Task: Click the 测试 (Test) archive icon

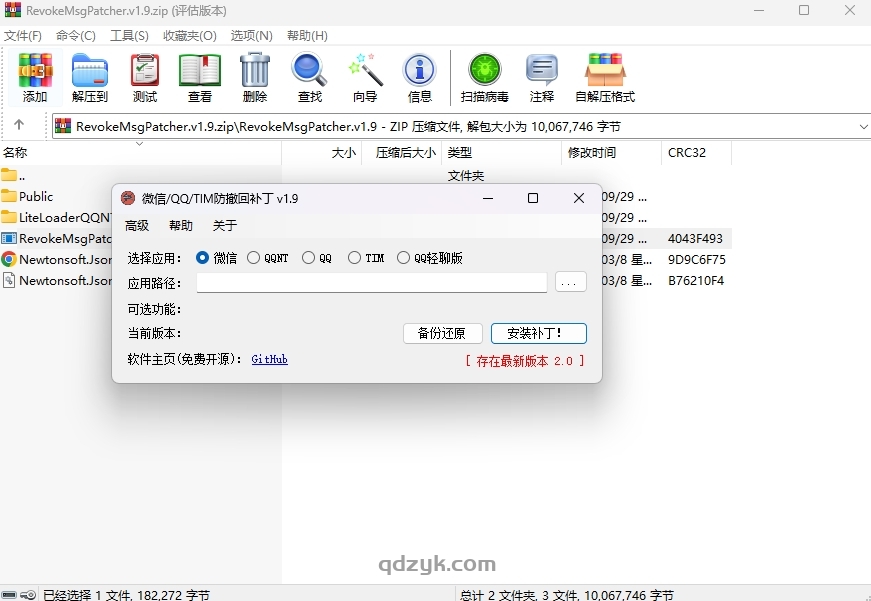Action: (x=144, y=77)
